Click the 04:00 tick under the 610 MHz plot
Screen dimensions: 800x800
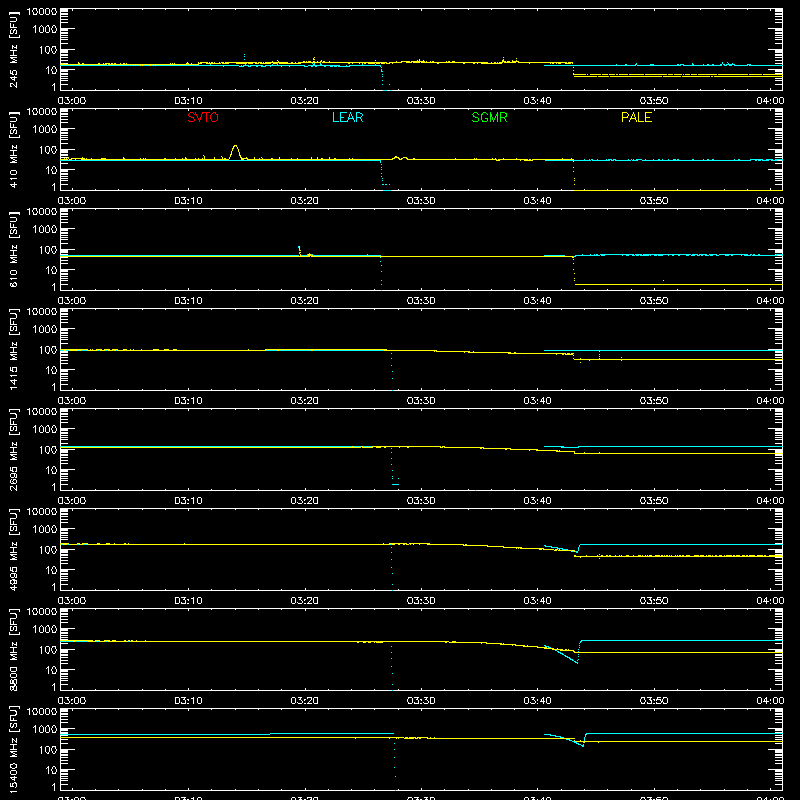(x=770, y=301)
